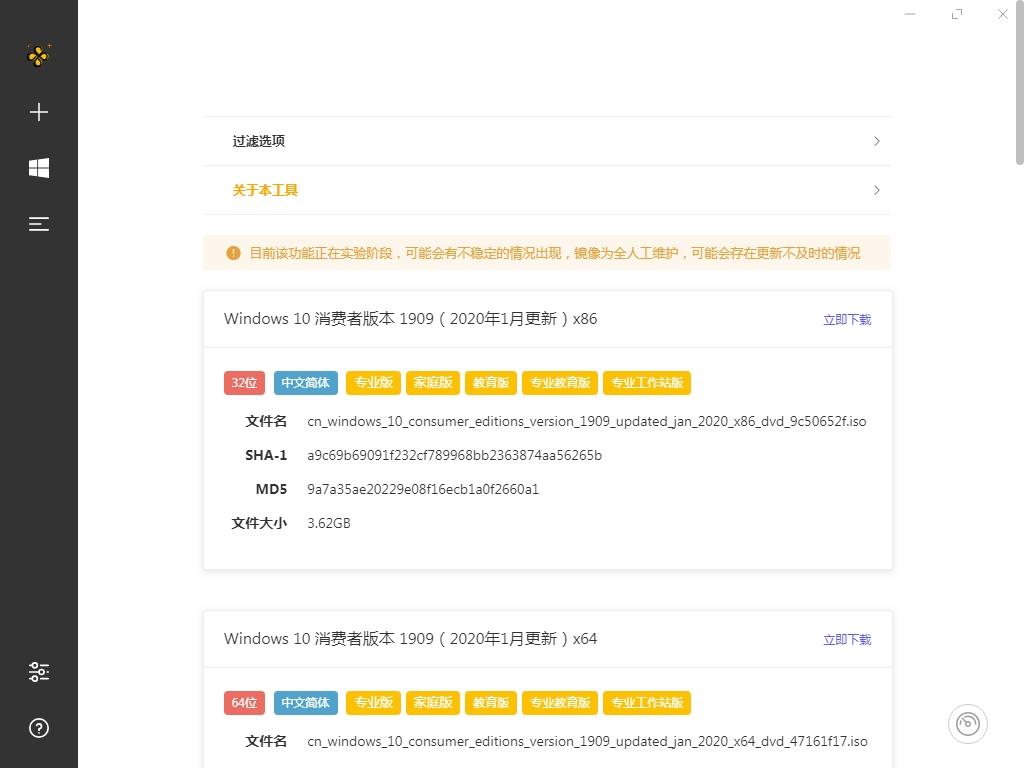Click 教育版 tag in the x86 card
This screenshot has width=1024, height=768.
coord(490,383)
